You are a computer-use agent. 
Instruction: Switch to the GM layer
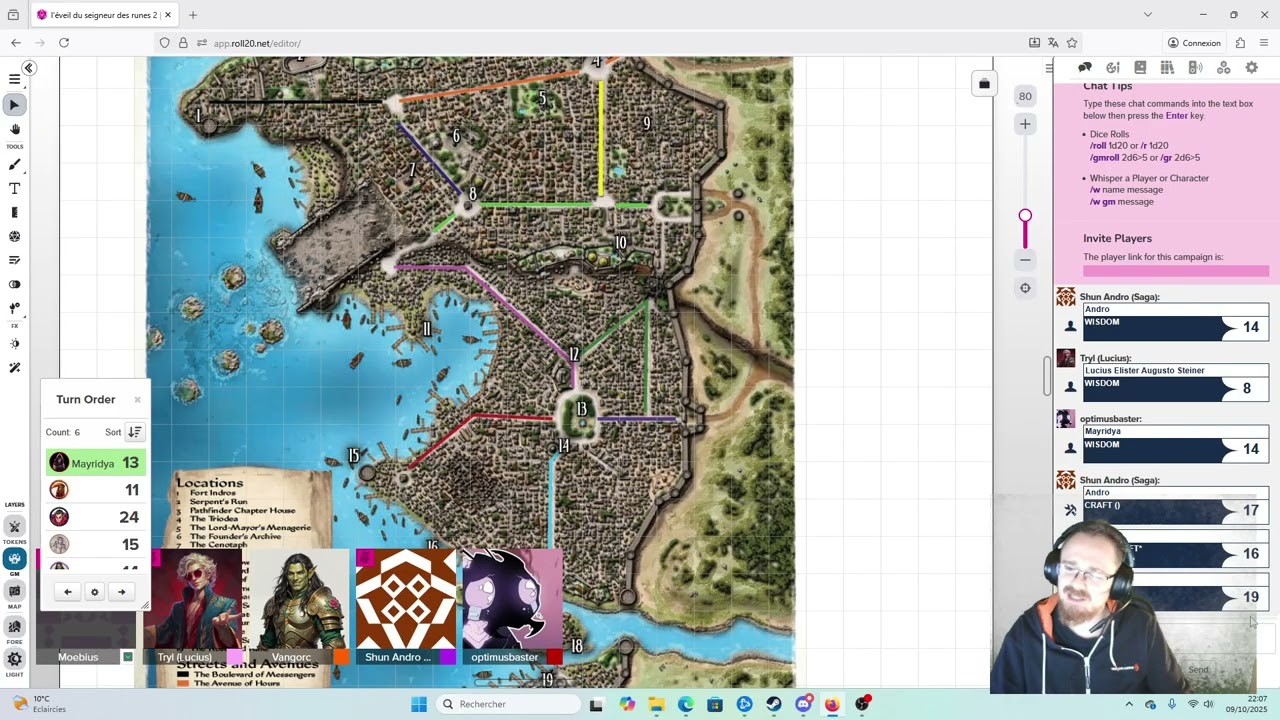tap(14, 559)
